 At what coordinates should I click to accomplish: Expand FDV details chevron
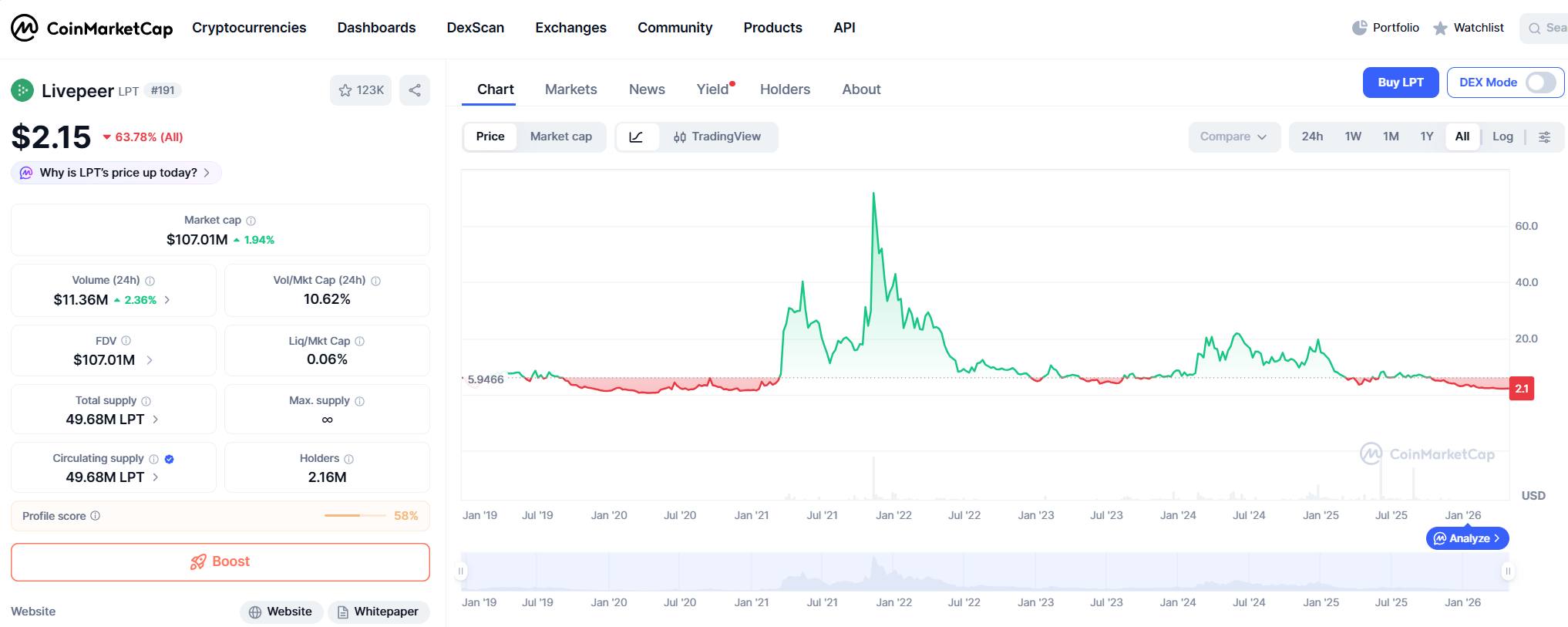pyautogui.click(x=150, y=360)
